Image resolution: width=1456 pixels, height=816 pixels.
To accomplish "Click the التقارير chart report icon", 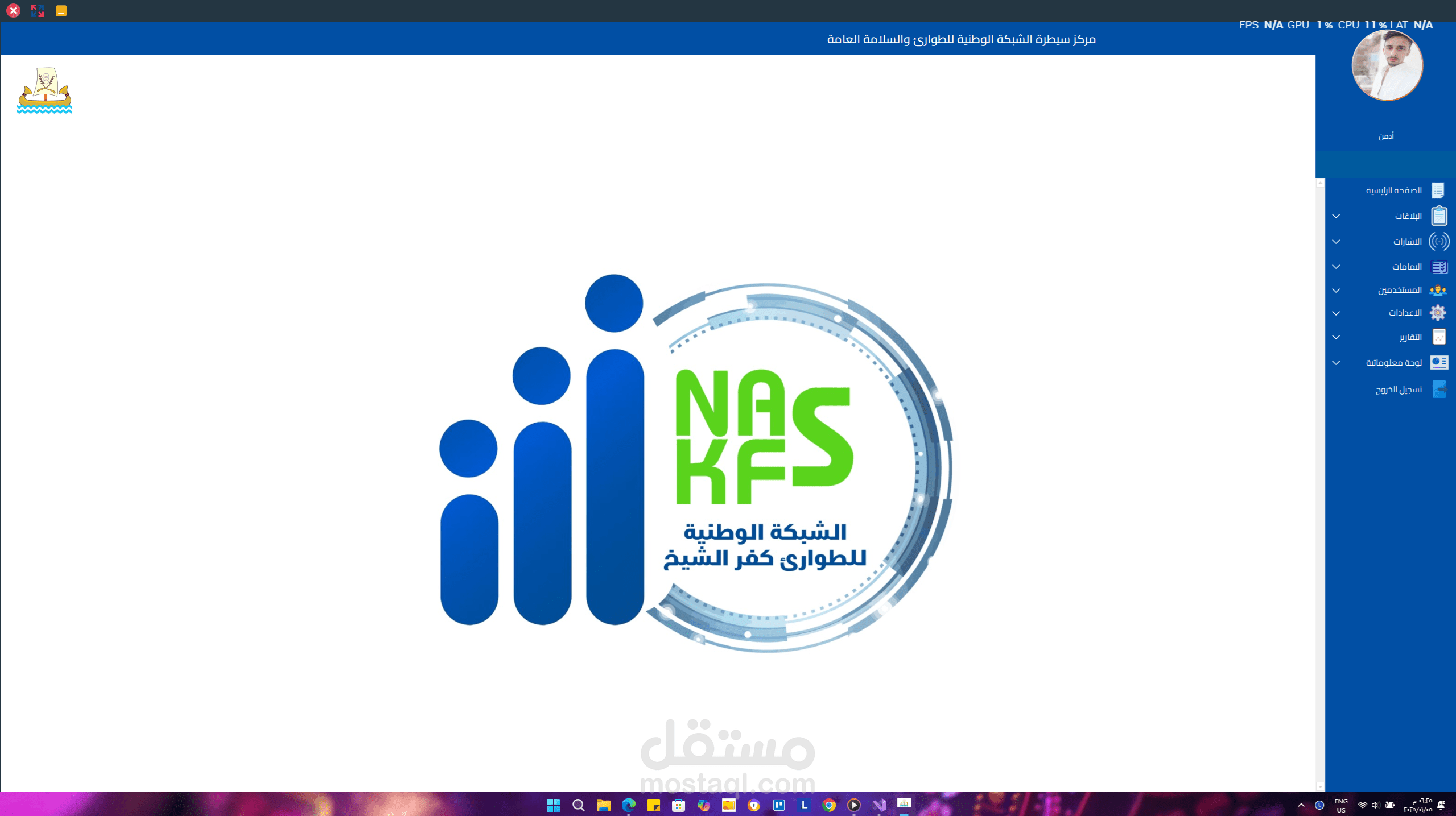I will (1439, 337).
